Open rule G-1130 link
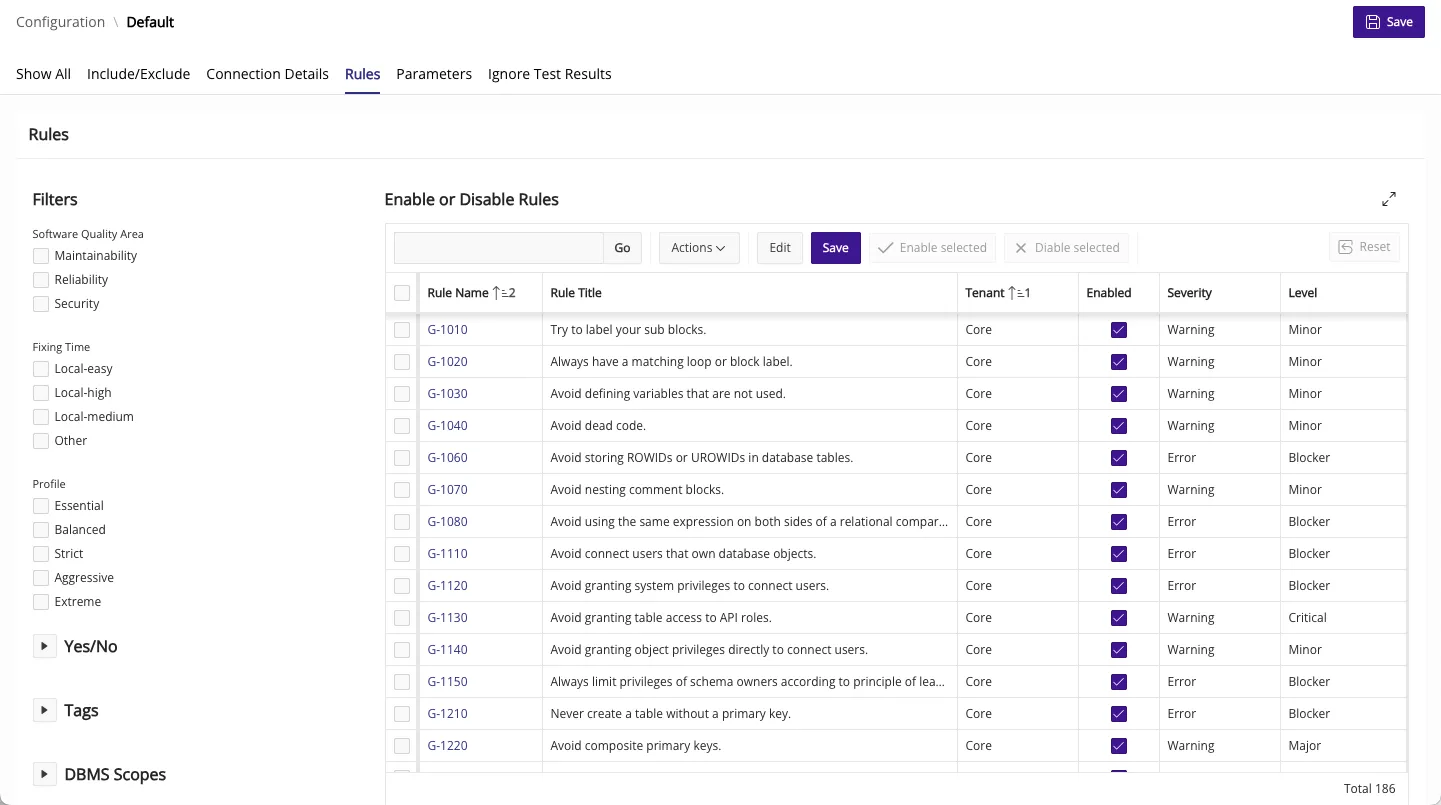 click(447, 618)
